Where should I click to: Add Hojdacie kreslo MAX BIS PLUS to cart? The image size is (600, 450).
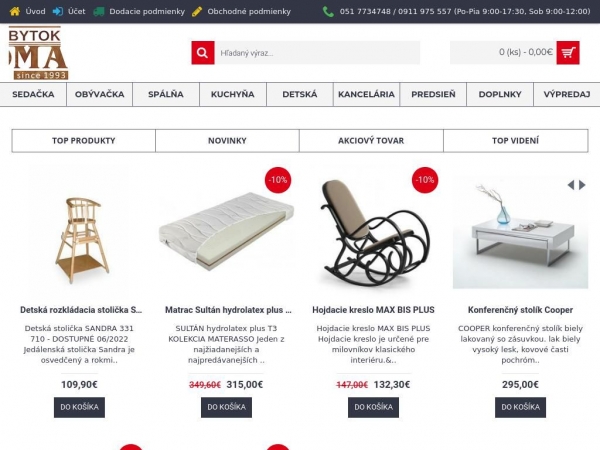[x=373, y=407]
